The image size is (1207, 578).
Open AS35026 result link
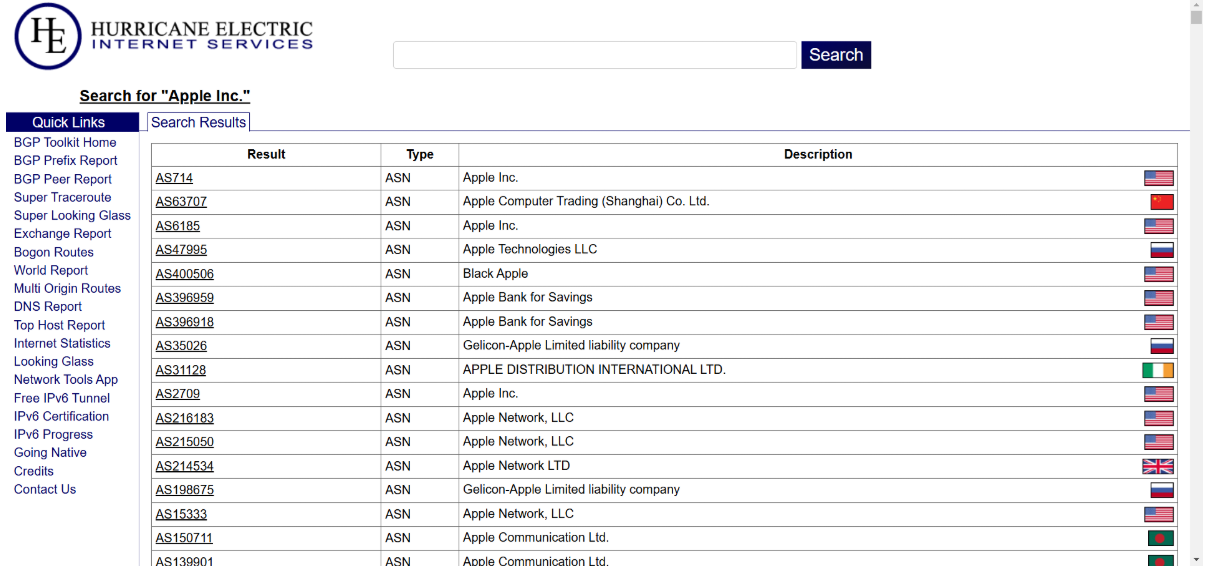[x=181, y=346]
